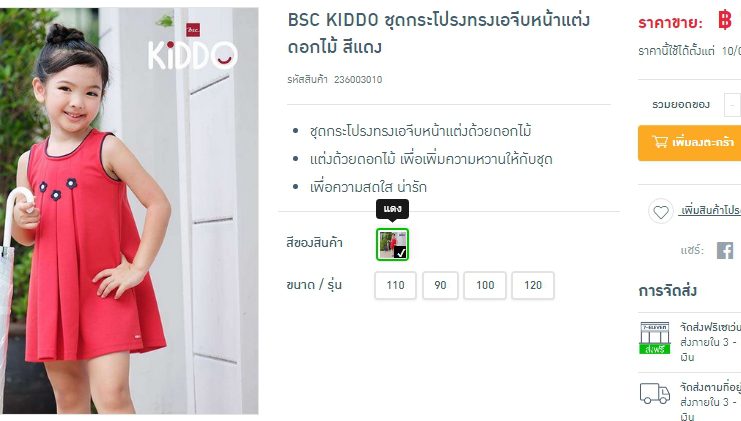Open the main product photo of girl
The image size is (741, 421).
(129, 211)
